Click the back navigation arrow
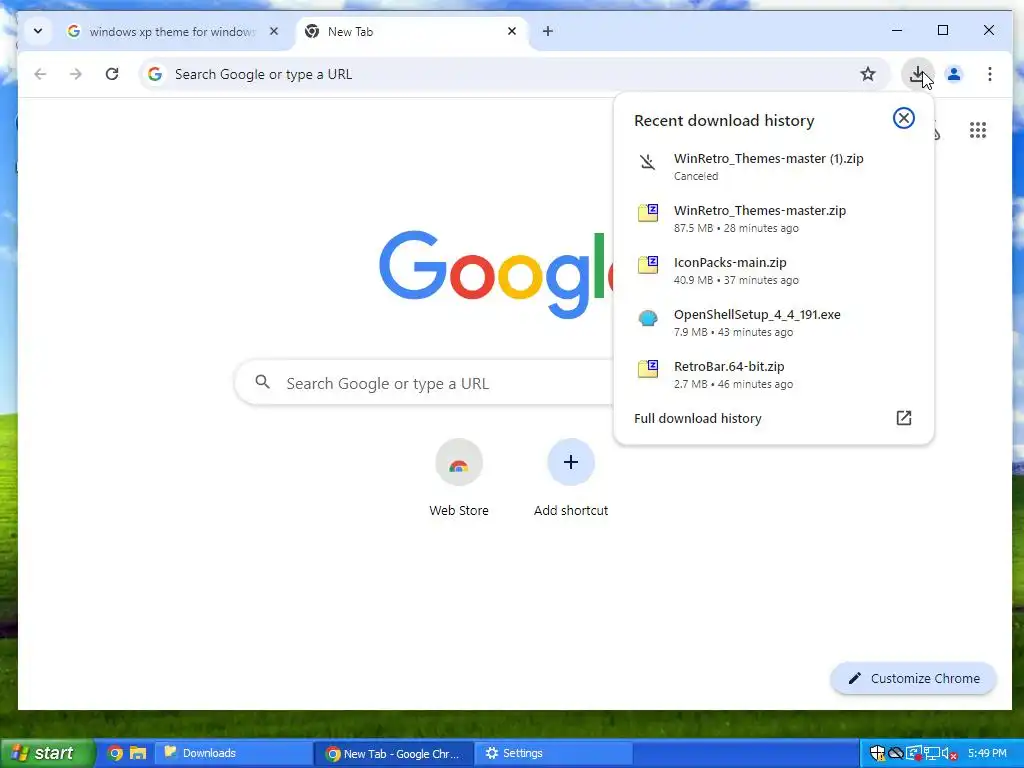Viewport: 1024px width, 768px height. pyautogui.click(x=40, y=74)
